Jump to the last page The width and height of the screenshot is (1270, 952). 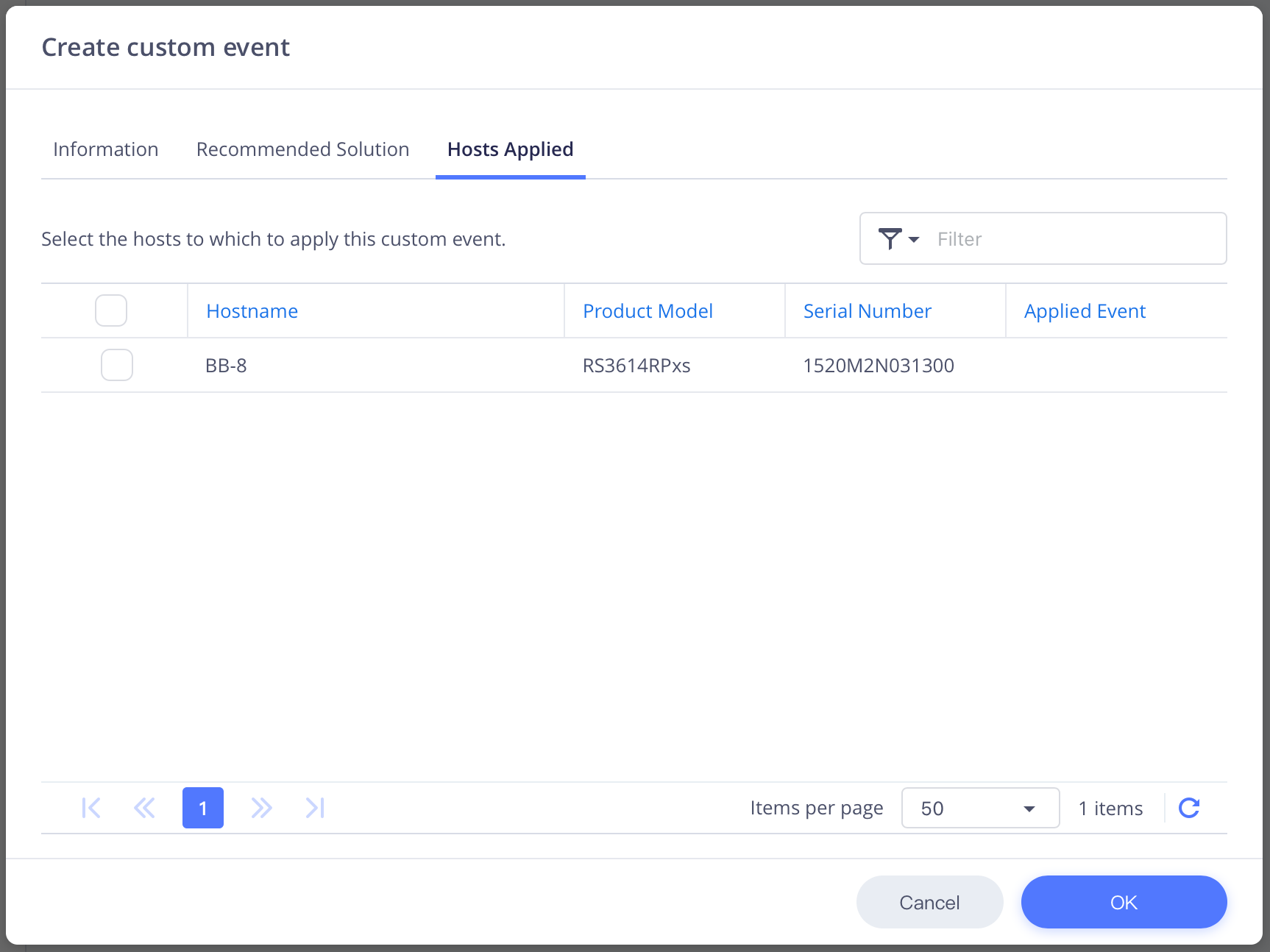pyautogui.click(x=315, y=808)
